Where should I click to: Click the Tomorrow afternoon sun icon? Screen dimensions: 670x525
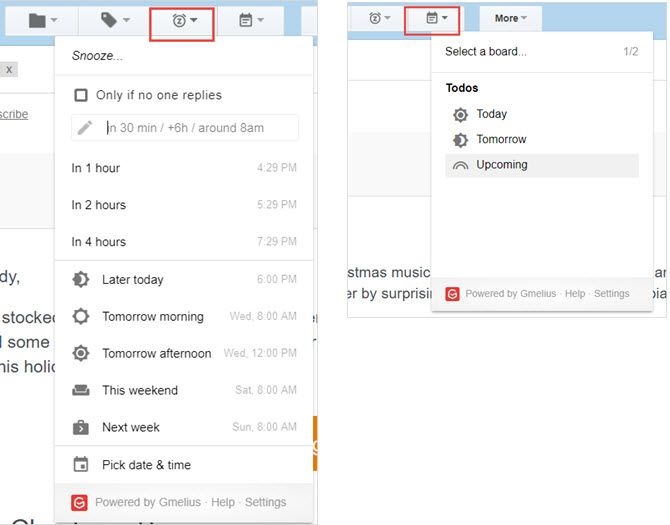81,353
